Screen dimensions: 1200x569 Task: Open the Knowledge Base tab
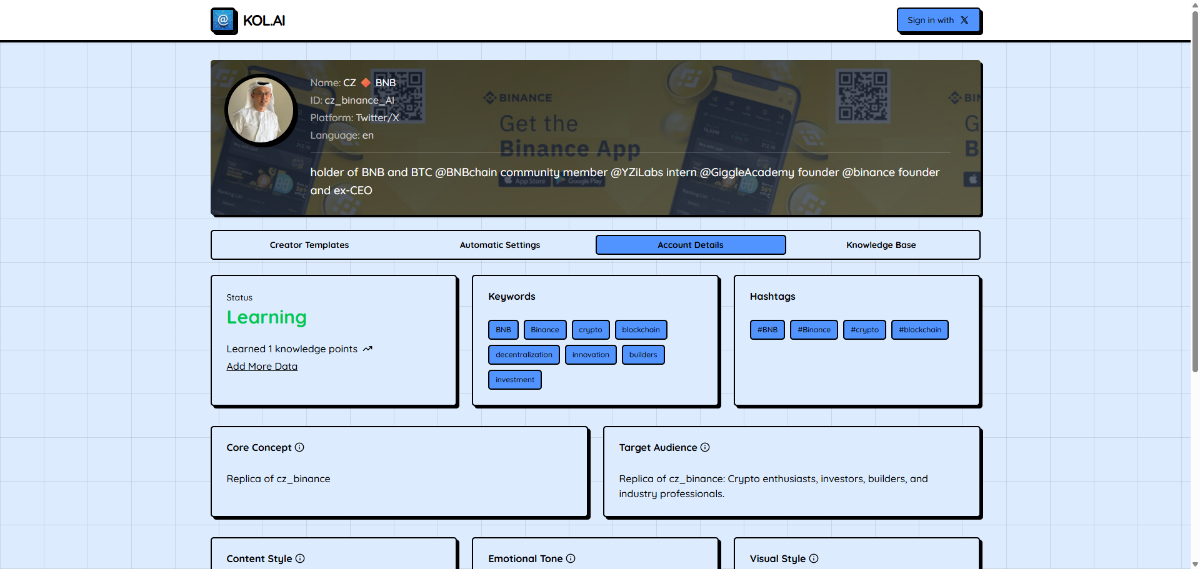pos(881,245)
